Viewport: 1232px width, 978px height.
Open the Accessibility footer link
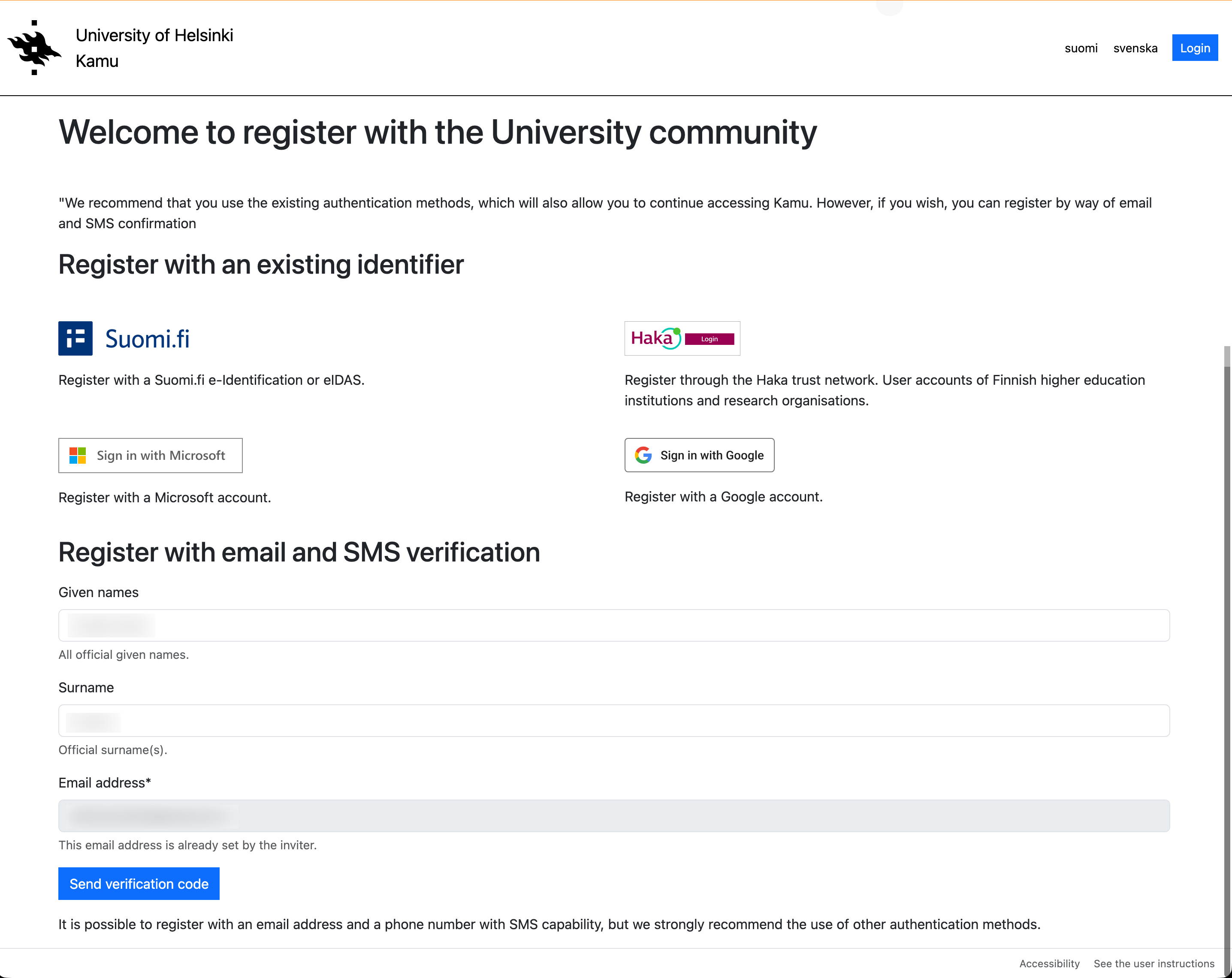[1049, 963]
